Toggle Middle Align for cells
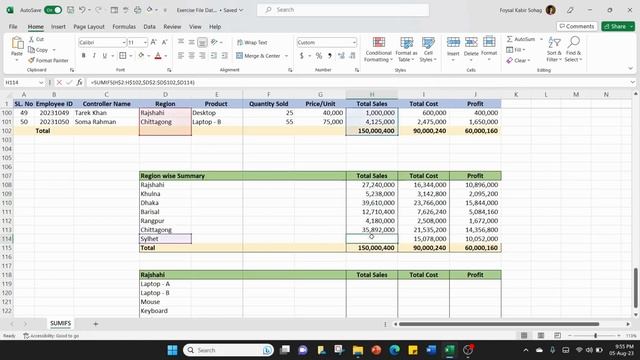The width and height of the screenshot is (640, 360). click(191, 42)
